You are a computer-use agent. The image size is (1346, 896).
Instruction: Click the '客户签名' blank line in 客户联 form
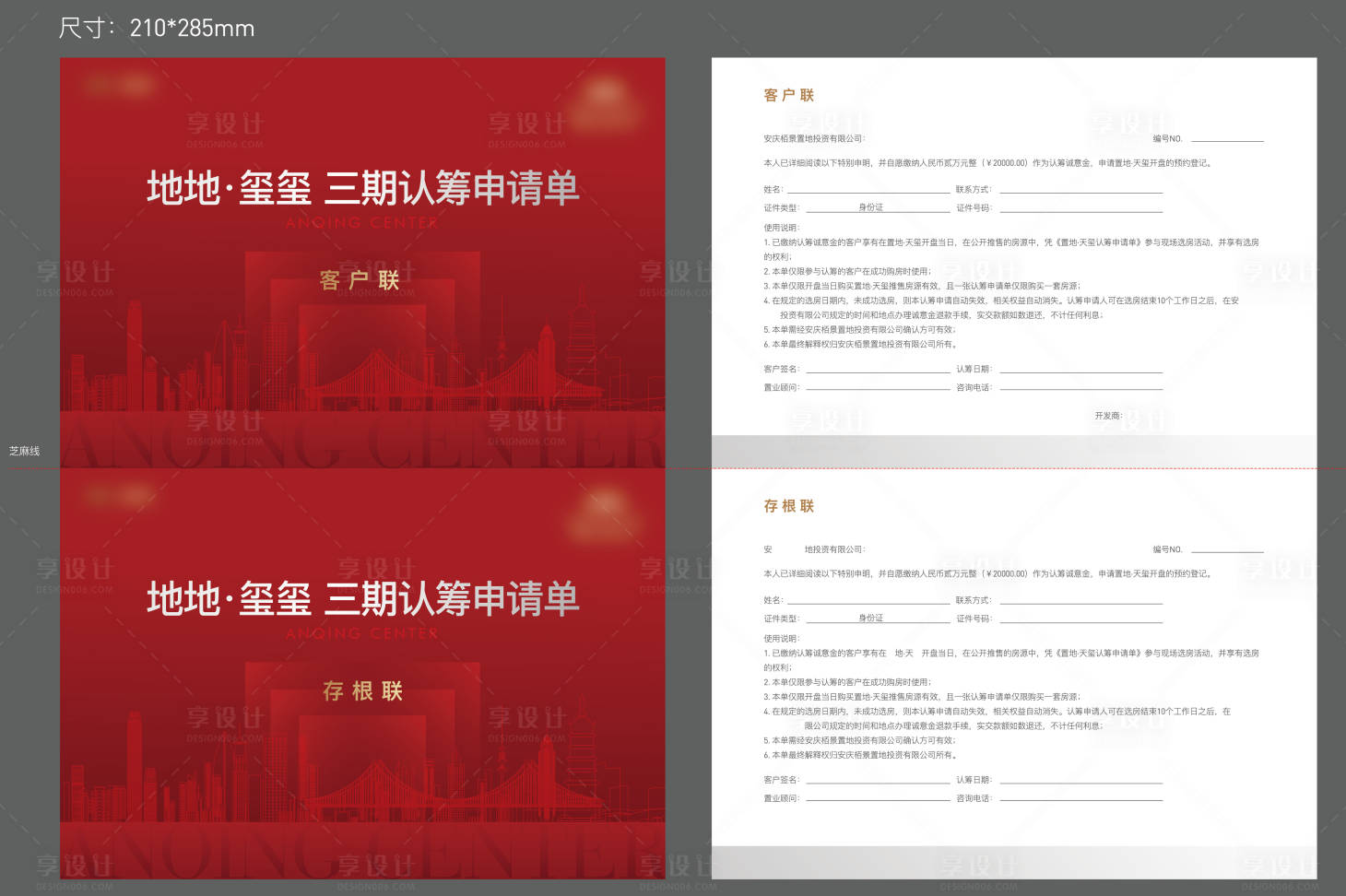coord(878,371)
